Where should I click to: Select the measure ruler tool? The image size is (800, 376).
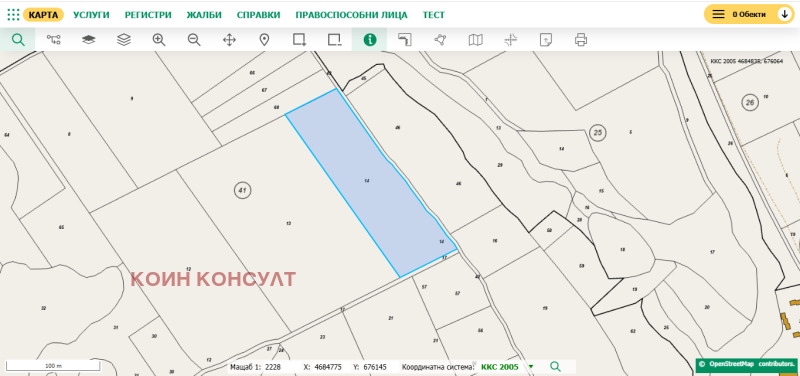point(405,40)
